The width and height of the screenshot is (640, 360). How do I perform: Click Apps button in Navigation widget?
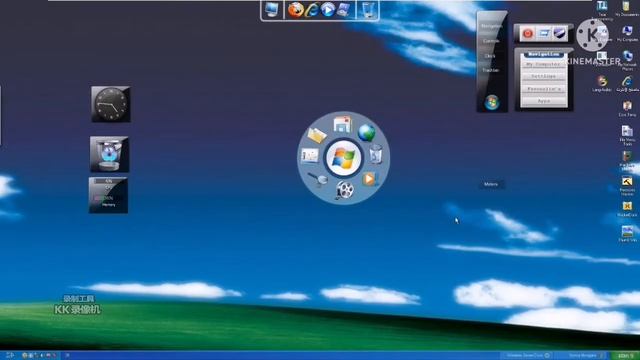point(543,100)
